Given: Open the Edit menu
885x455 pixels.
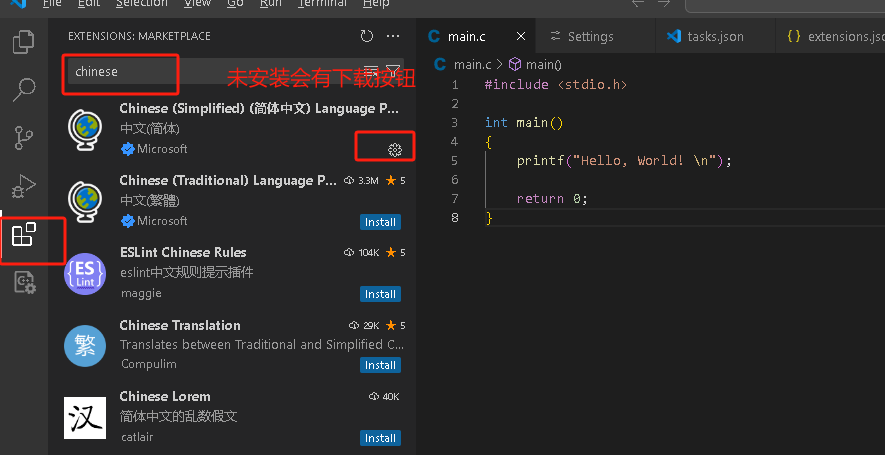Looking at the screenshot, I should [89, 3].
